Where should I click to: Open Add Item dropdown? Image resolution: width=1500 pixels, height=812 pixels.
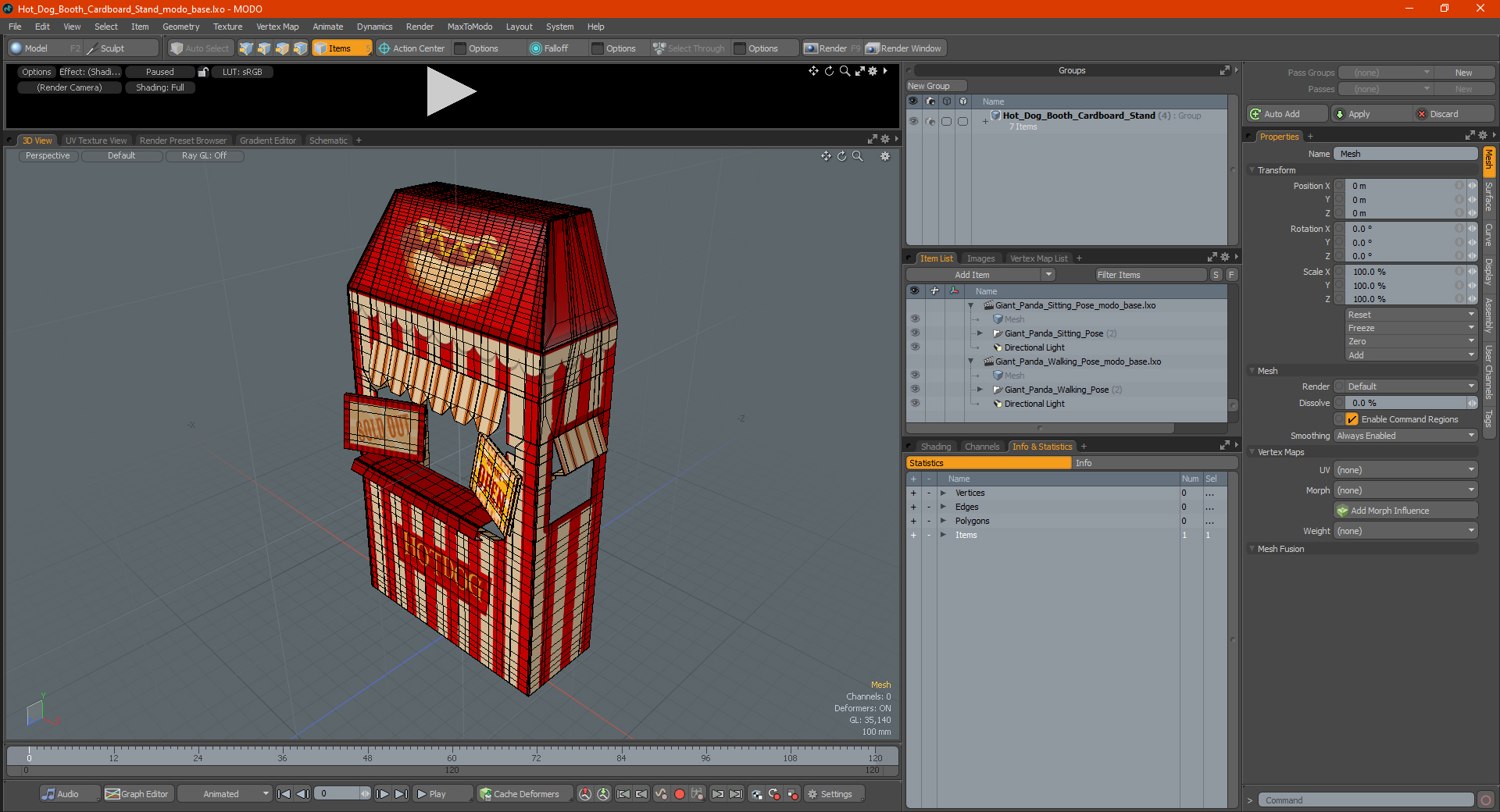(981, 275)
